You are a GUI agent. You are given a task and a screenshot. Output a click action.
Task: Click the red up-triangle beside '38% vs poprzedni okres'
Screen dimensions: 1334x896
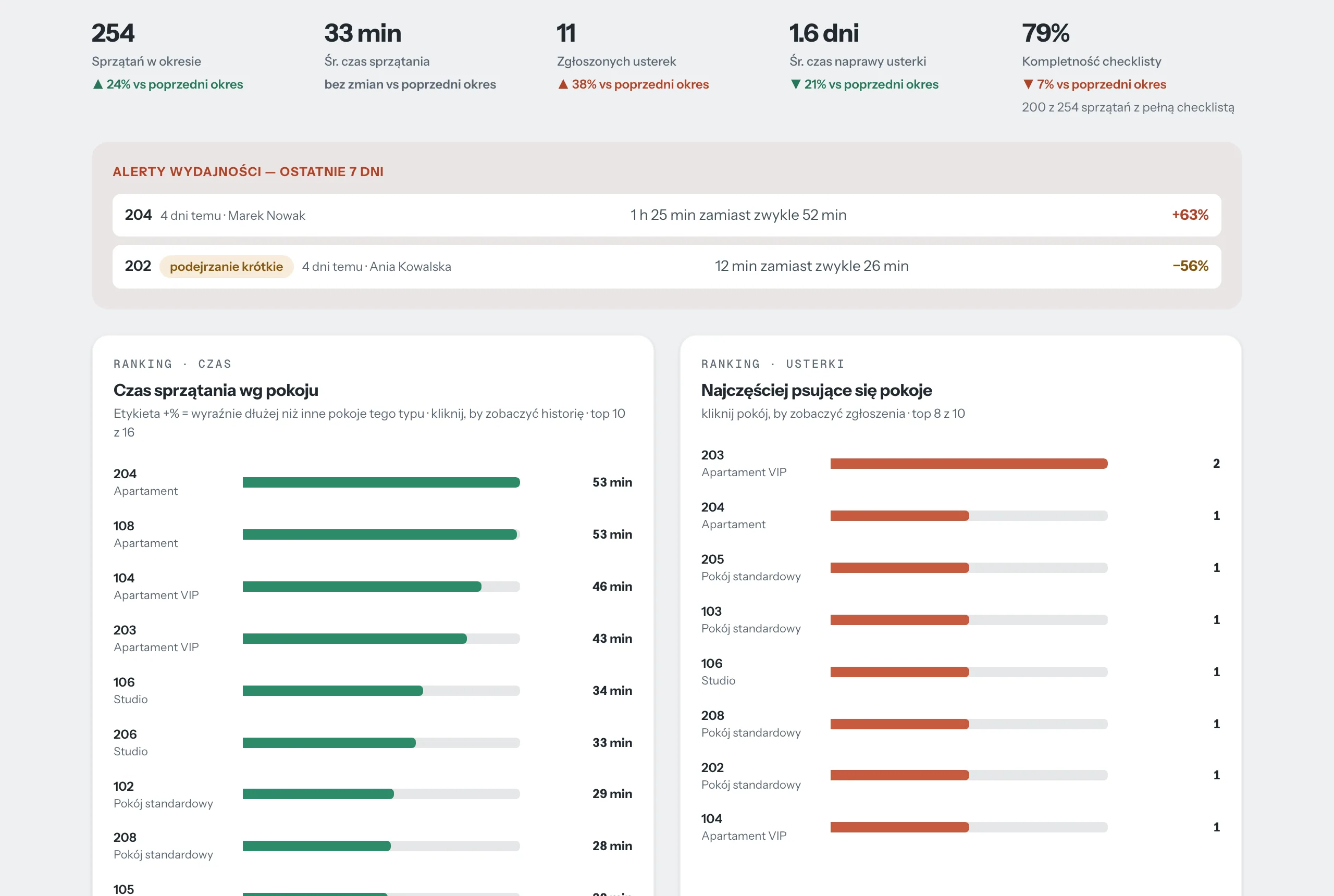click(x=563, y=84)
